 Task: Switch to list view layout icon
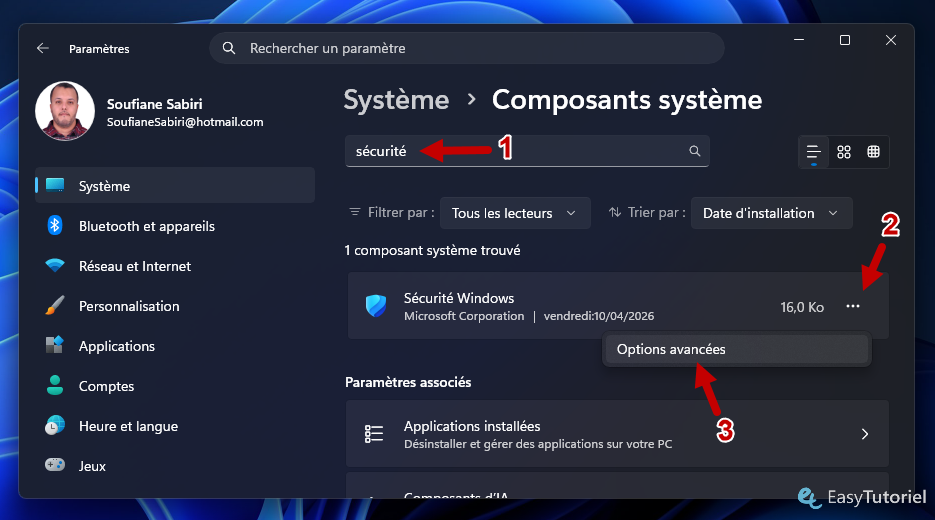(x=813, y=152)
